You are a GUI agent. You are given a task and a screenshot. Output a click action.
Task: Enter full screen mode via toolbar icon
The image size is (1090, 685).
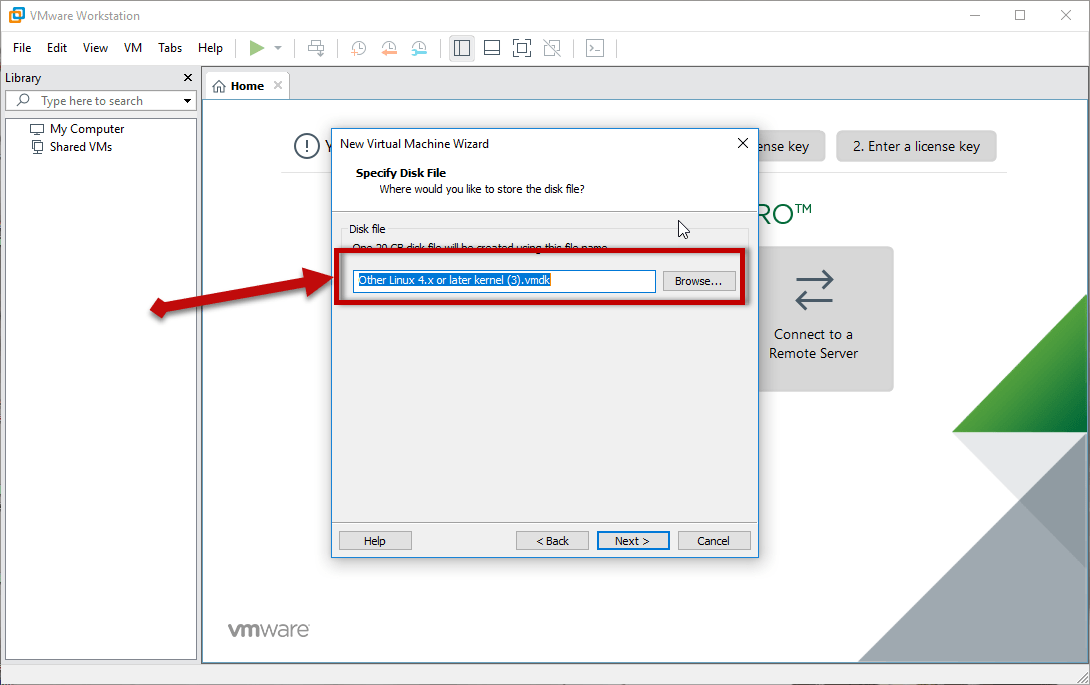point(521,48)
